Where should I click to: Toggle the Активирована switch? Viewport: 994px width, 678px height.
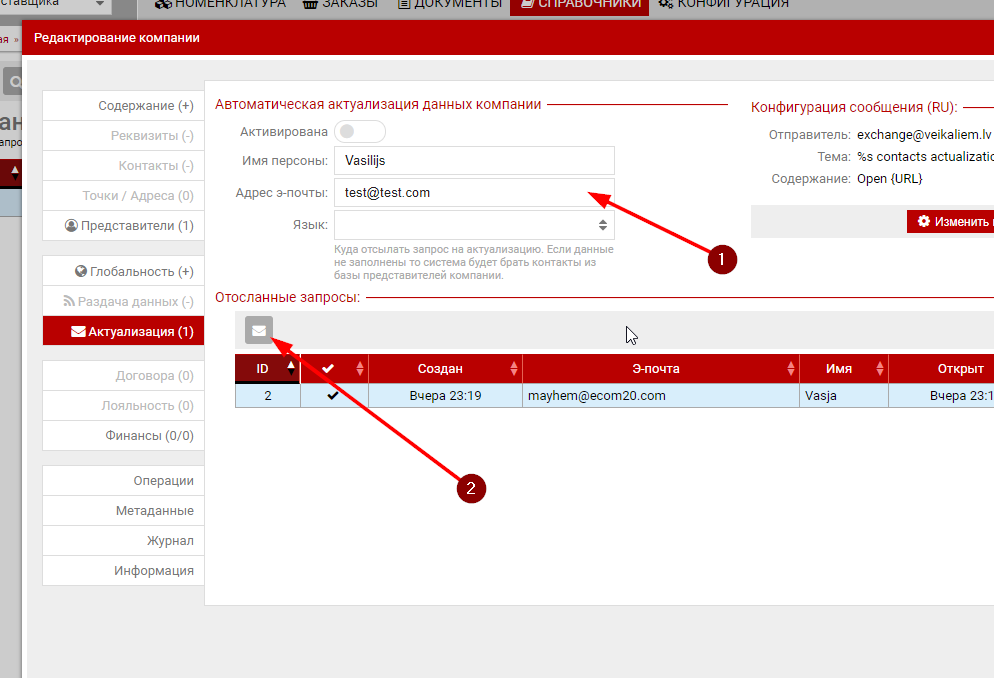360,131
